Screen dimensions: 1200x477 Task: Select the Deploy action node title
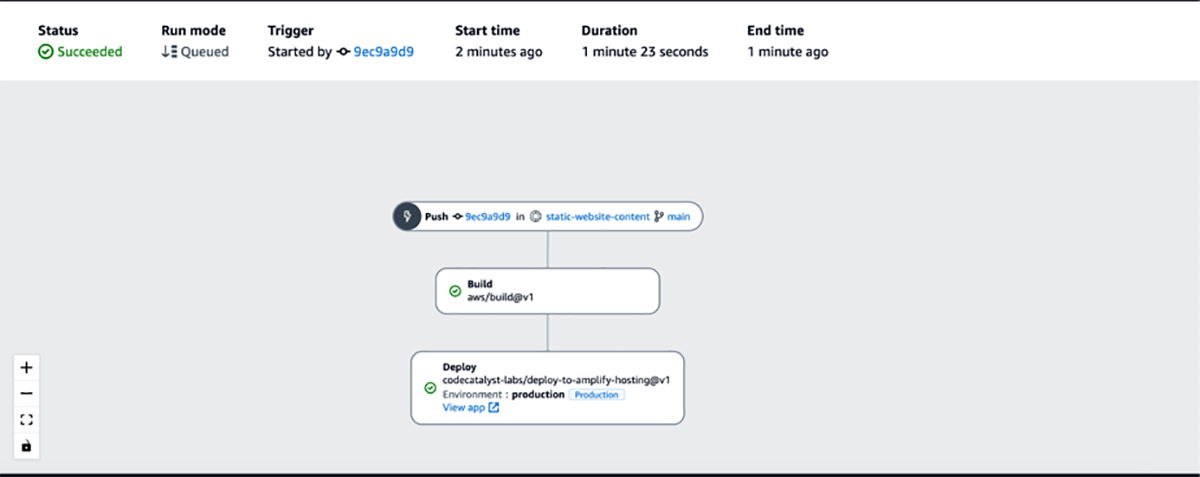click(x=460, y=367)
